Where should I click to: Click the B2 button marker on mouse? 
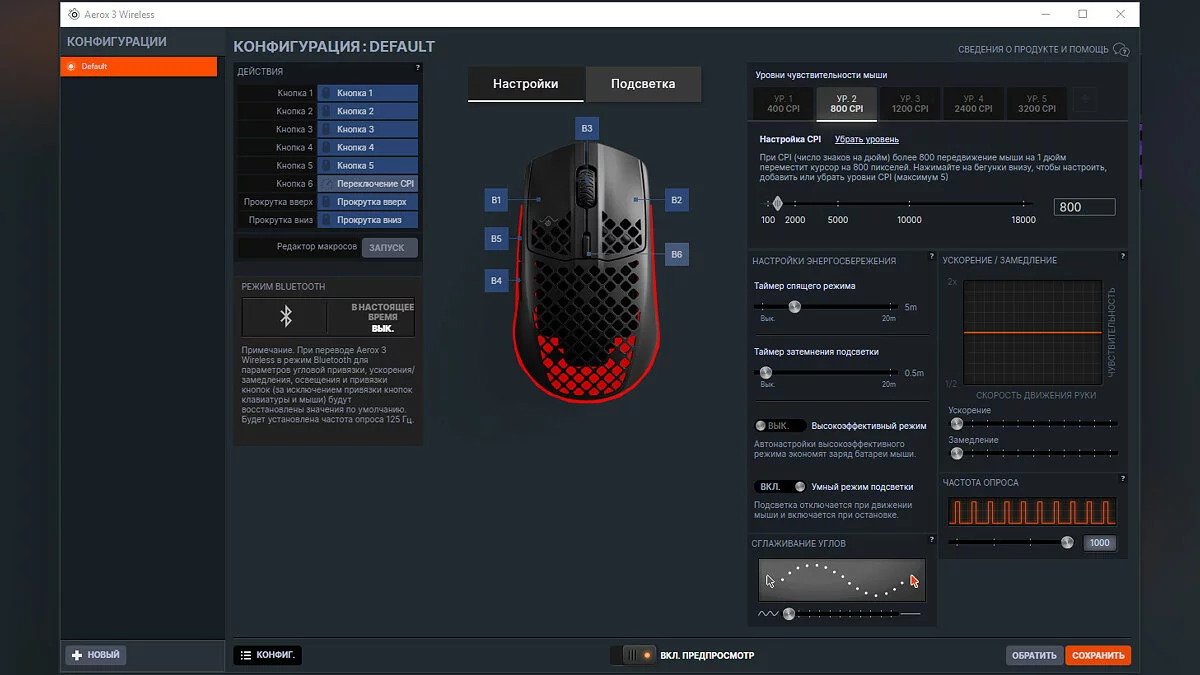coord(677,200)
